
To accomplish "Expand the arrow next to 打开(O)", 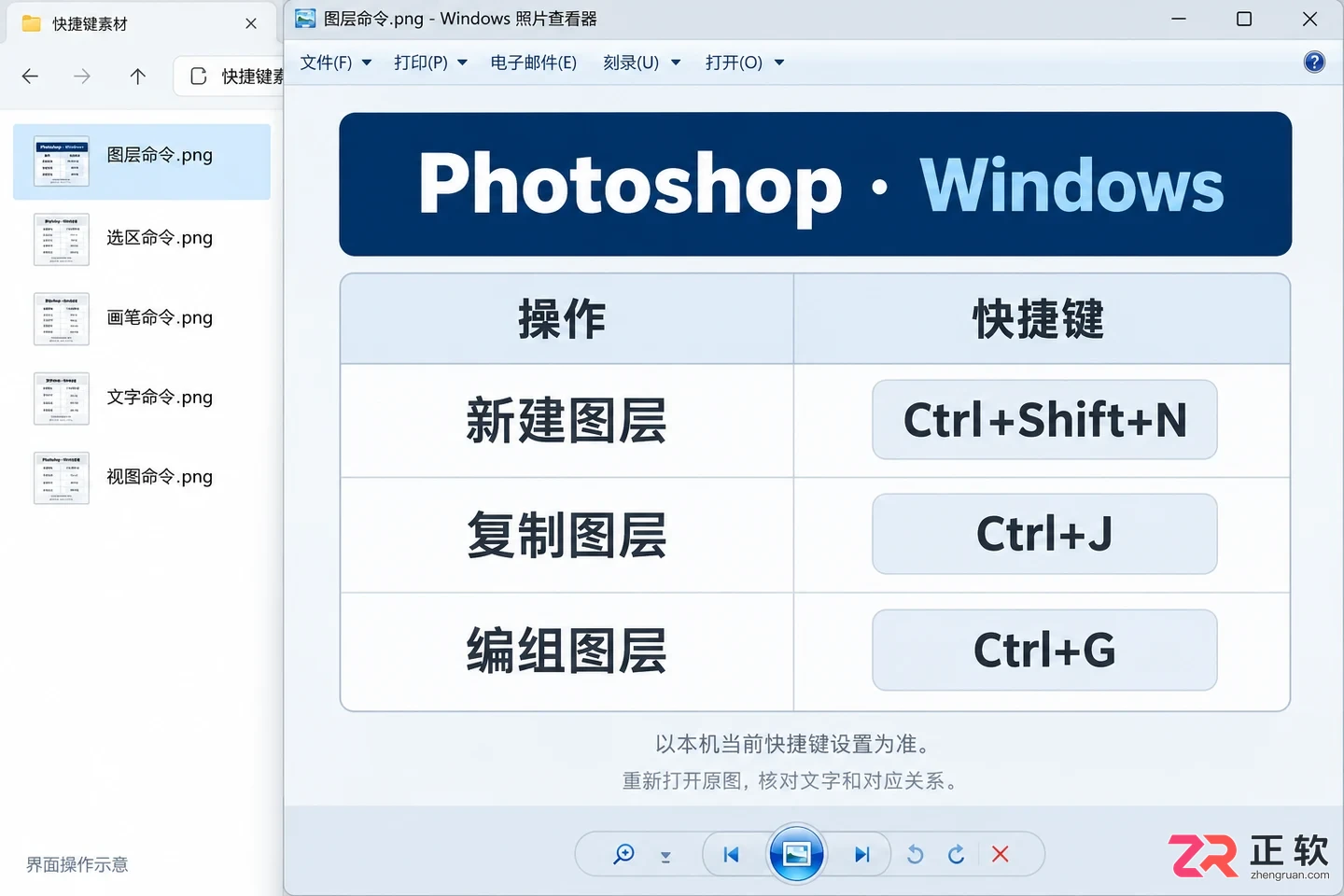I will tap(779, 63).
